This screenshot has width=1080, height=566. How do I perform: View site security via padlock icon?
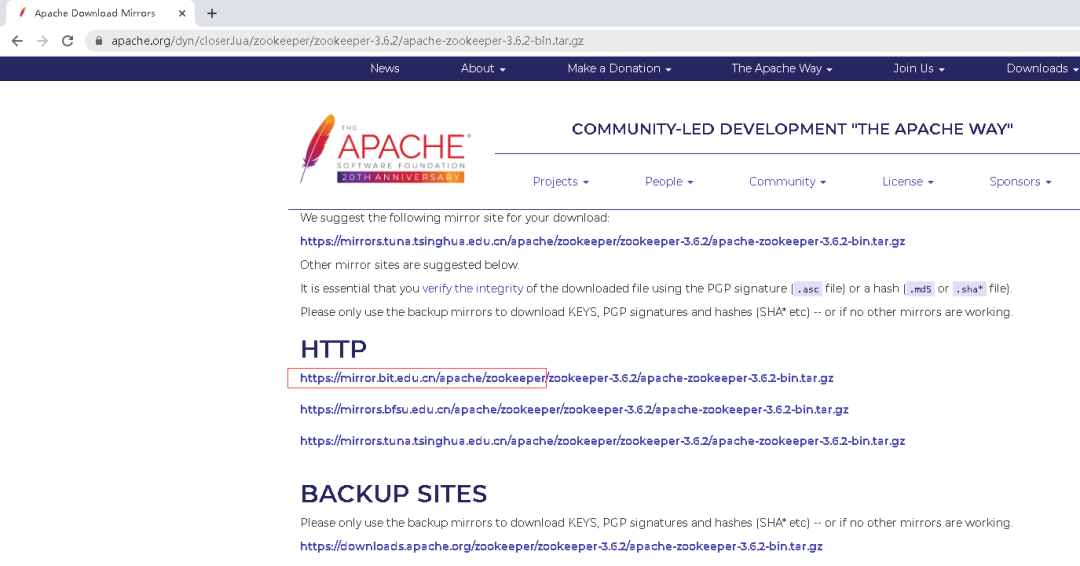[x=98, y=41]
